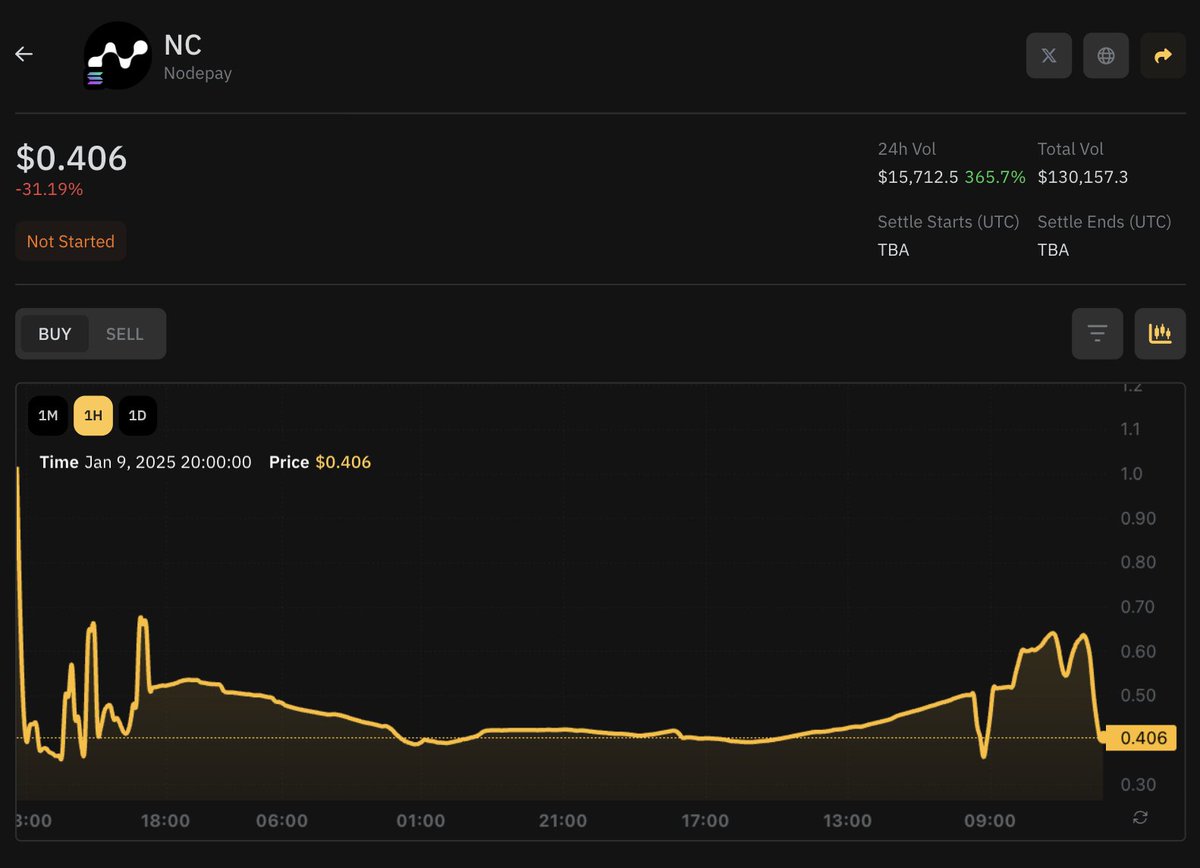Viewport: 1200px width, 868px height.
Task: Click the Settle Ends (UTC) label
Action: coord(1104,222)
